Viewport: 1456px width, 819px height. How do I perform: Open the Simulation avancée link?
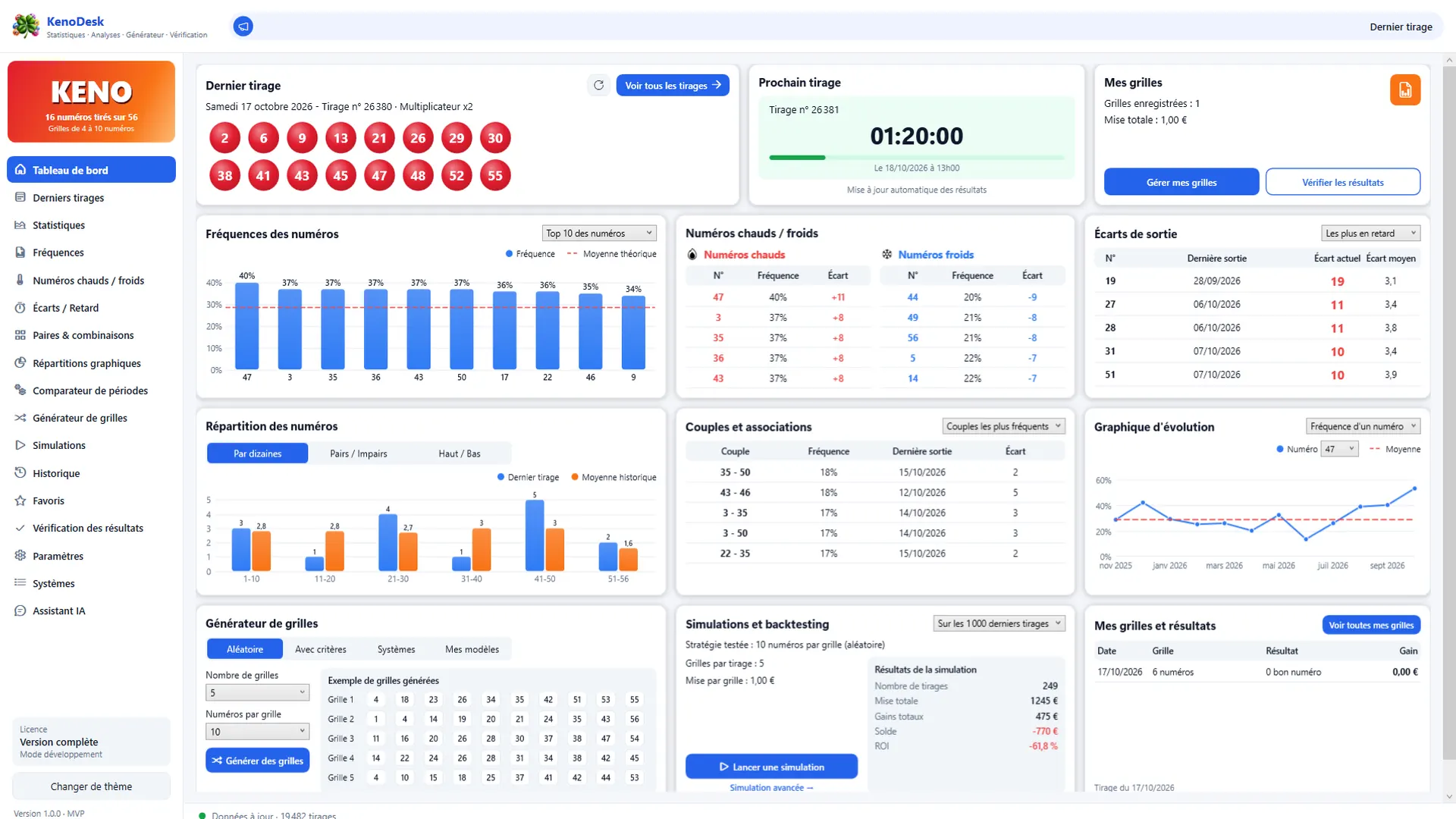tap(771, 788)
